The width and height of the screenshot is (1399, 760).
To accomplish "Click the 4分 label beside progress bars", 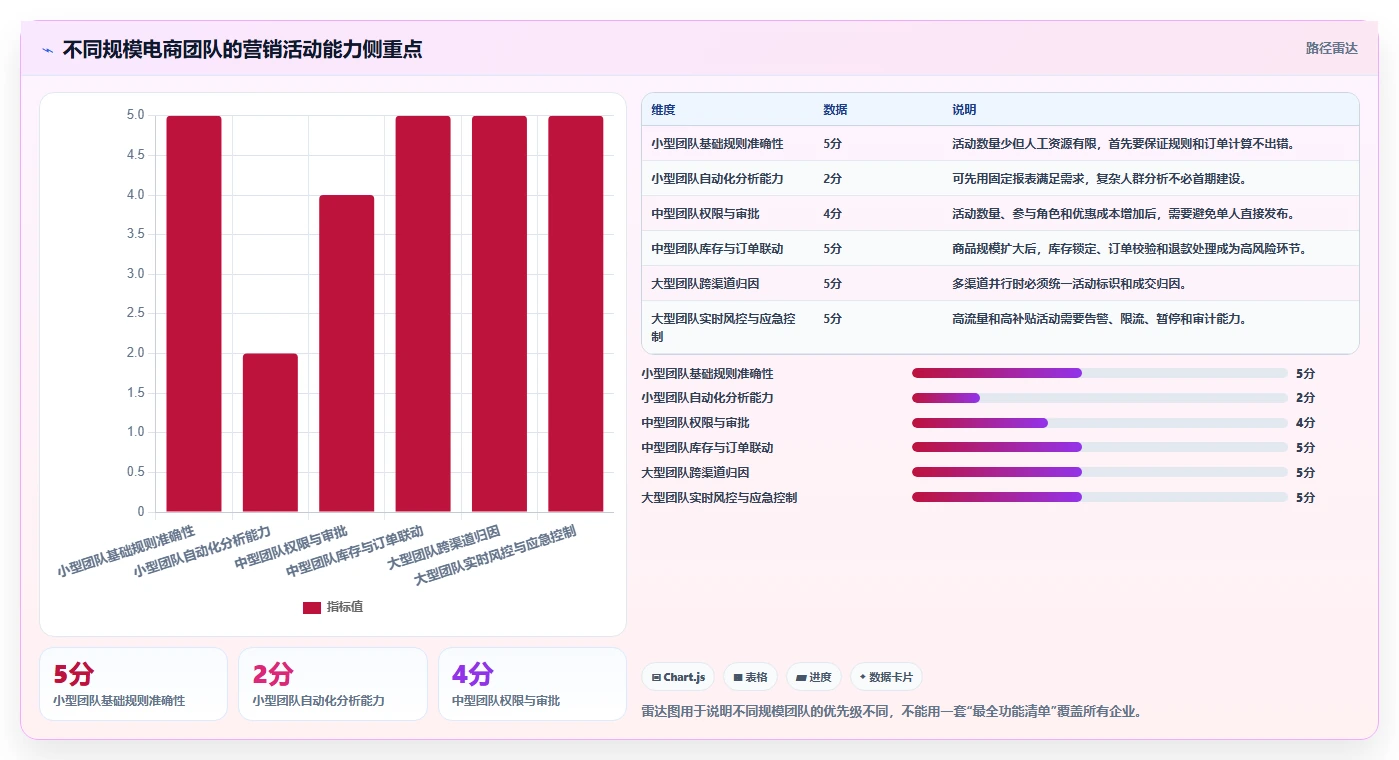I will coord(1305,422).
